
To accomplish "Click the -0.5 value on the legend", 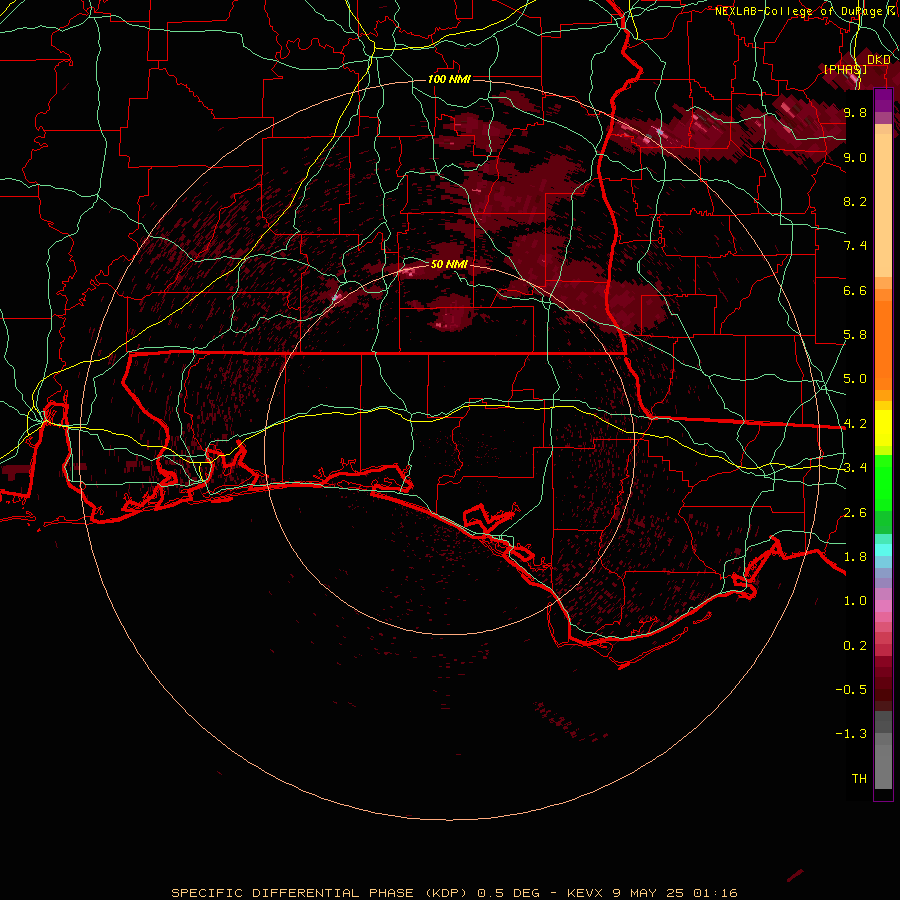I will 851,690.
